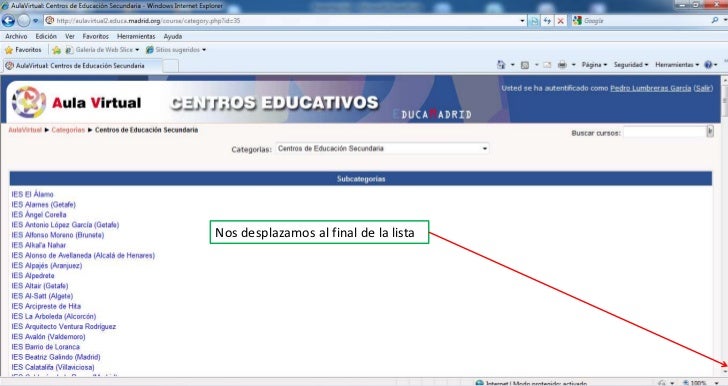Open the Edición menu
The height and width of the screenshot is (386, 728).
tap(46, 36)
